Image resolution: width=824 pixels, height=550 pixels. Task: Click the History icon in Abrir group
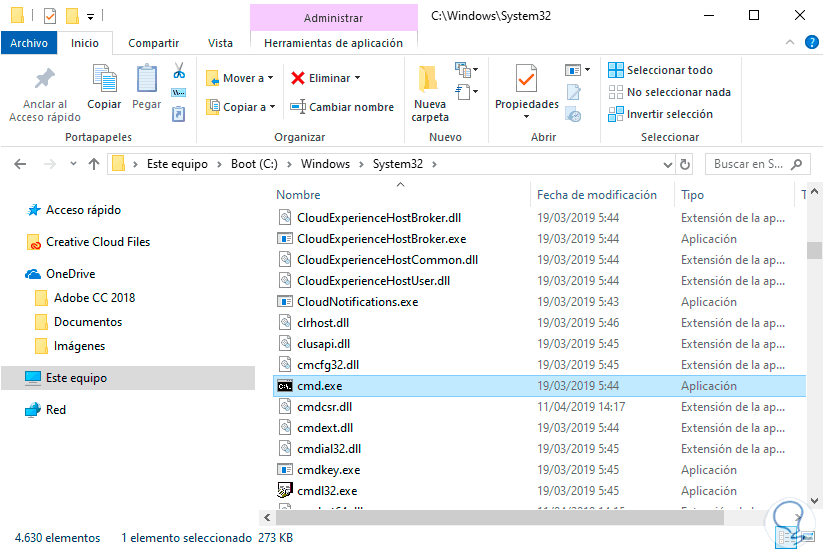coord(573,114)
